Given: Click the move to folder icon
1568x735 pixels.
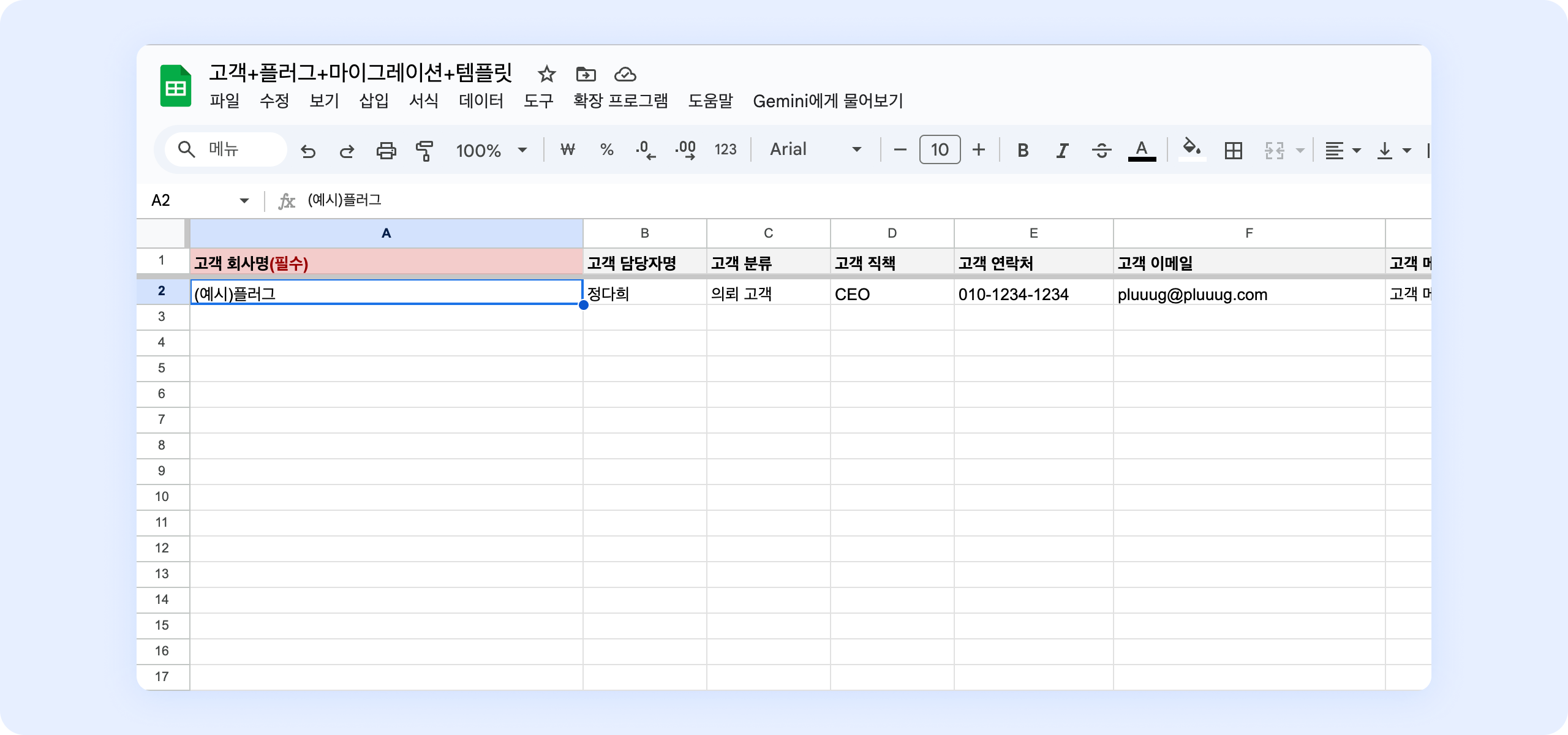Looking at the screenshot, I should (586, 75).
